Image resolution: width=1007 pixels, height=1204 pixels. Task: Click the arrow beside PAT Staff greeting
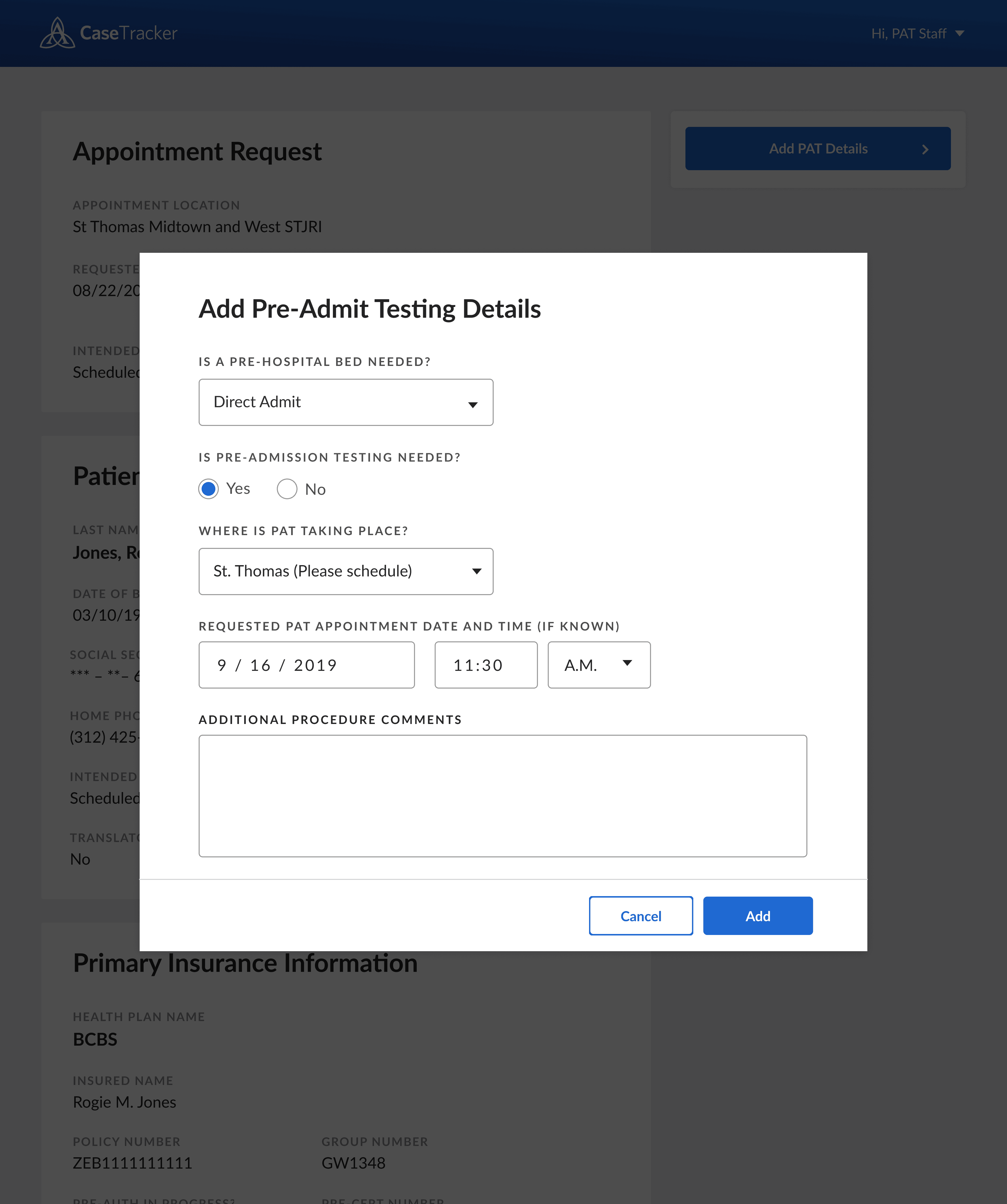960,33
